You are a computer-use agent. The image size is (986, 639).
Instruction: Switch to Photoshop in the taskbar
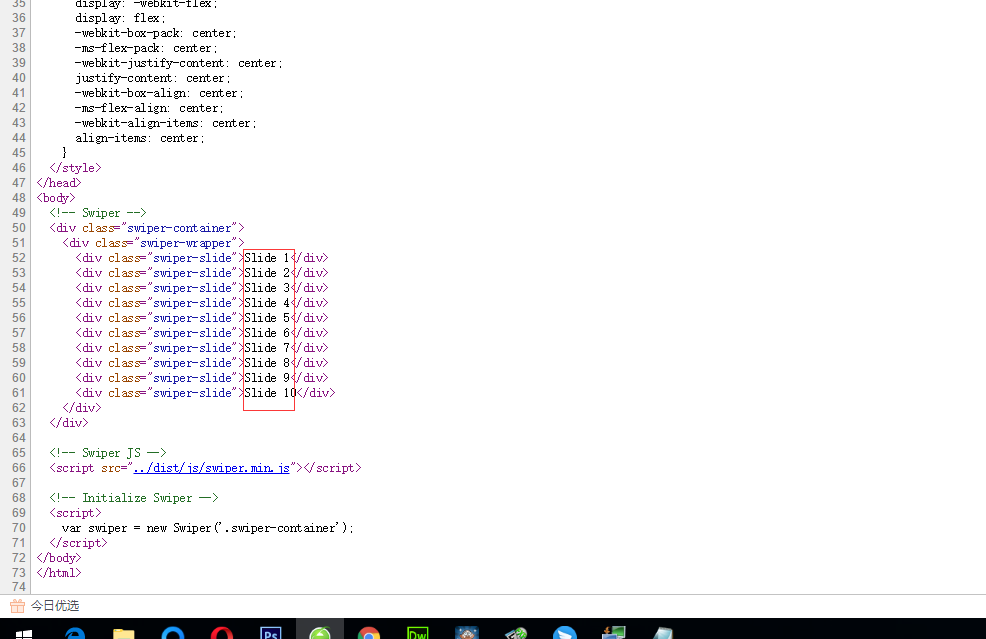pos(270,633)
